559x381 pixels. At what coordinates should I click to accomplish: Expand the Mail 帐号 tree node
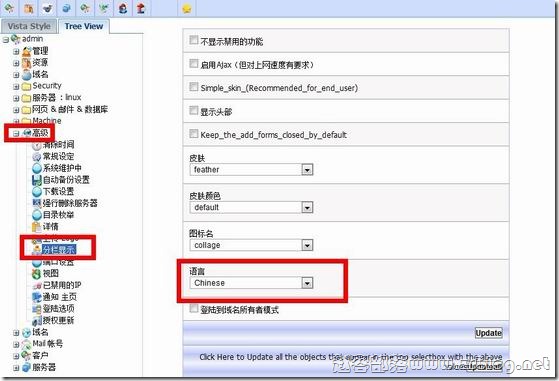coord(16,345)
